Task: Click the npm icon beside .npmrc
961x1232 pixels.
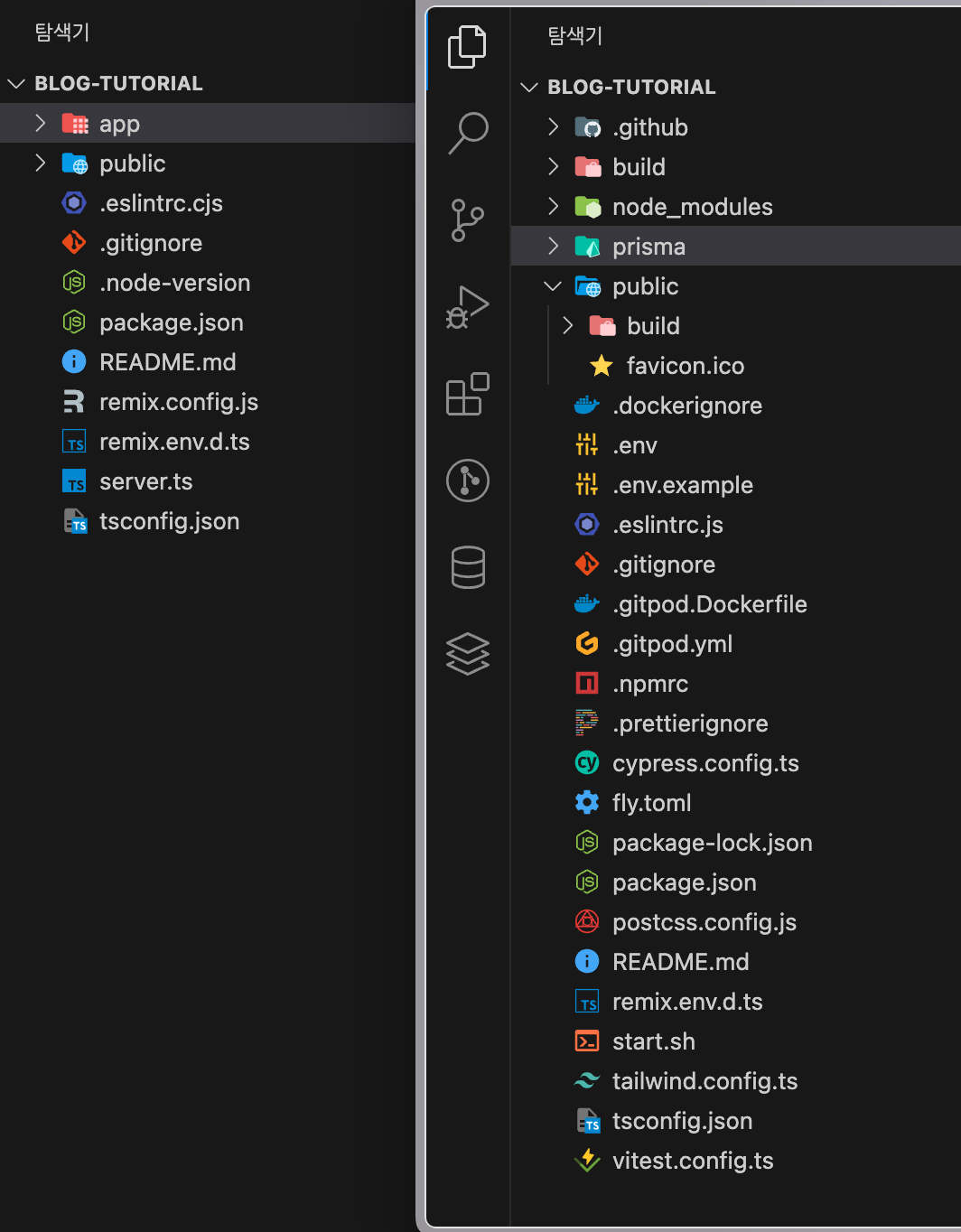Action: coord(587,684)
